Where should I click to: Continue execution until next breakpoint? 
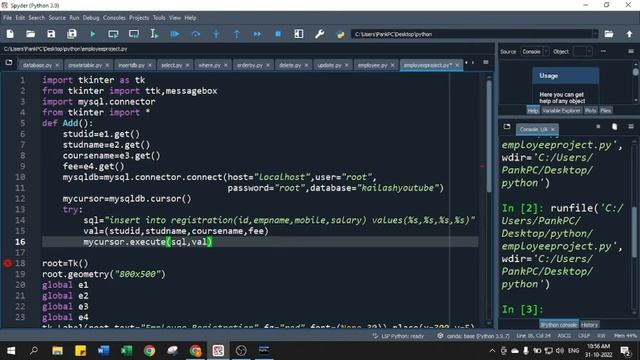pyautogui.click(x=257, y=34)
